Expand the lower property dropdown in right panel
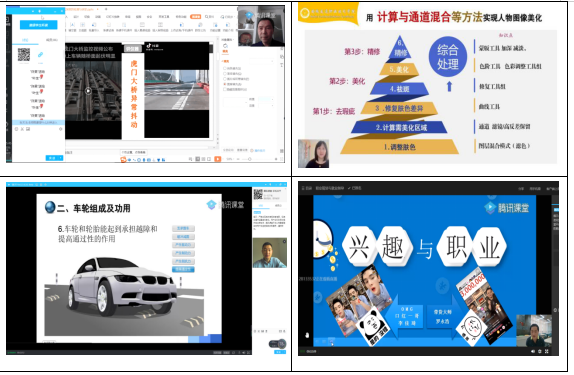 pyautogui.click(x=266, y=105)
